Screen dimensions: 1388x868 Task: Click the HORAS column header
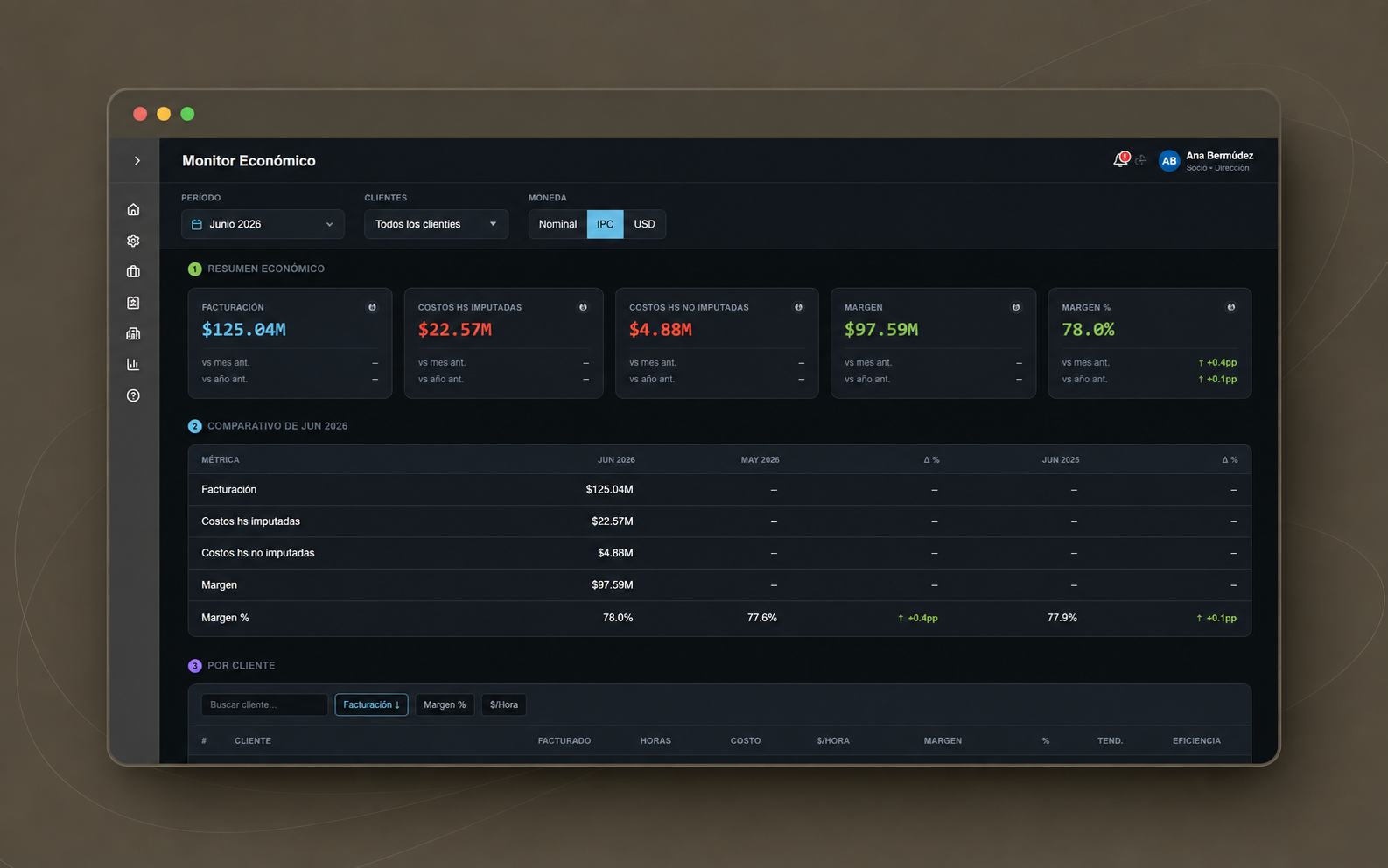pyautogui.click(x=655, y=741)
